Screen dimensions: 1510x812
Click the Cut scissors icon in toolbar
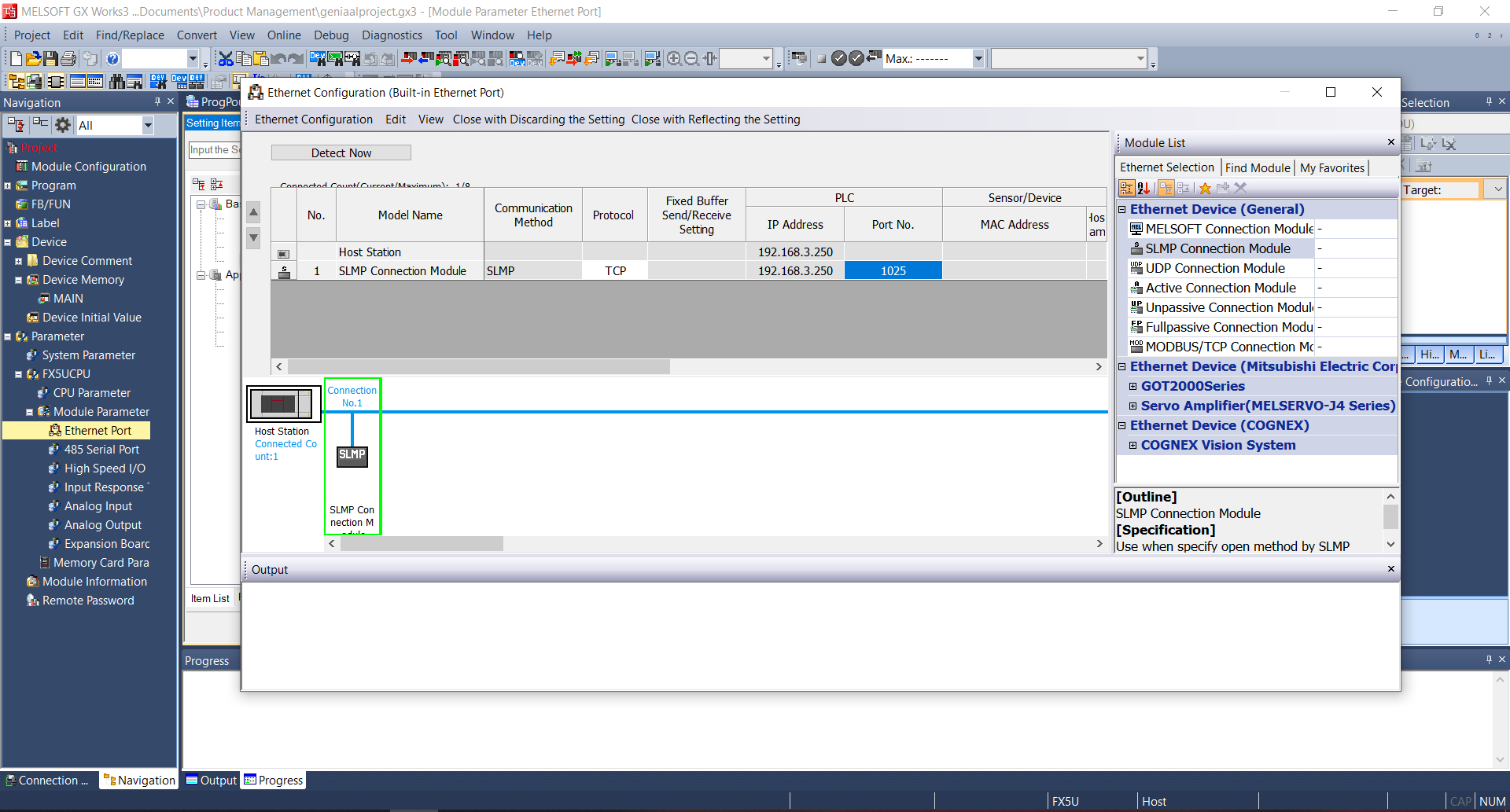coord(226,59)
